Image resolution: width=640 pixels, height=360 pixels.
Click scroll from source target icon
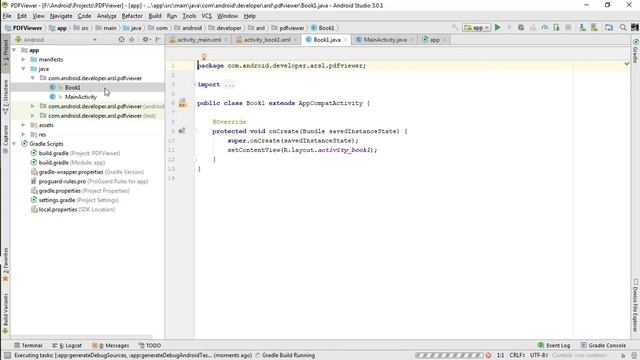121,40
